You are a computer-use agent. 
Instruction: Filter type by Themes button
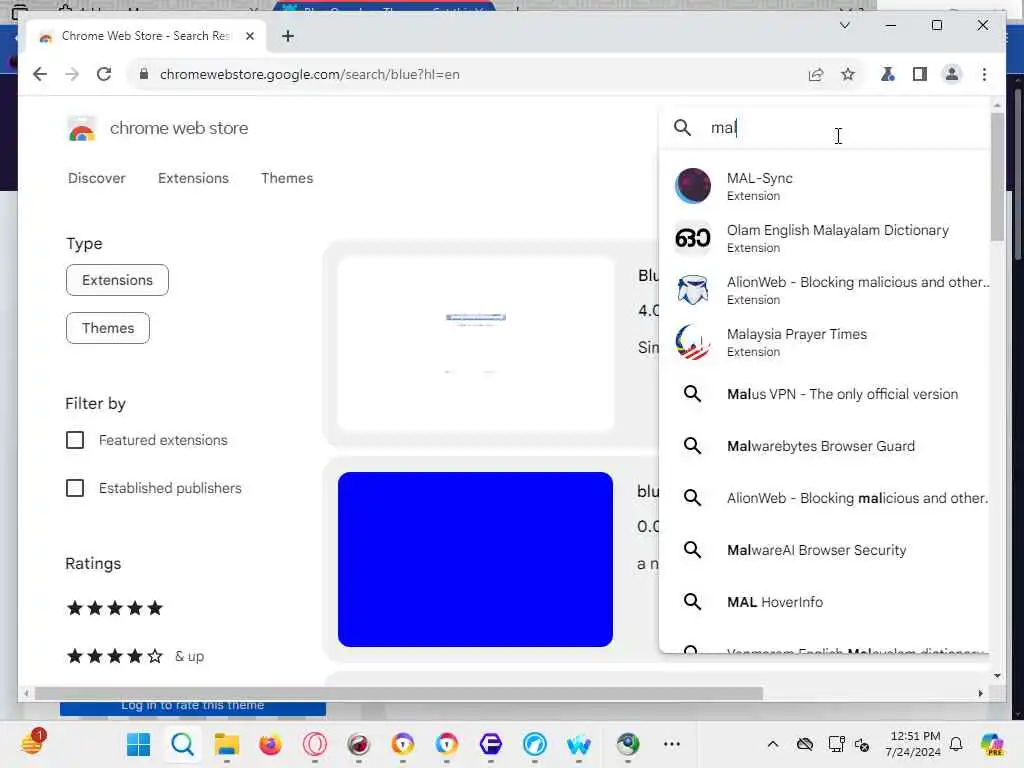click(x=108, y=328)
